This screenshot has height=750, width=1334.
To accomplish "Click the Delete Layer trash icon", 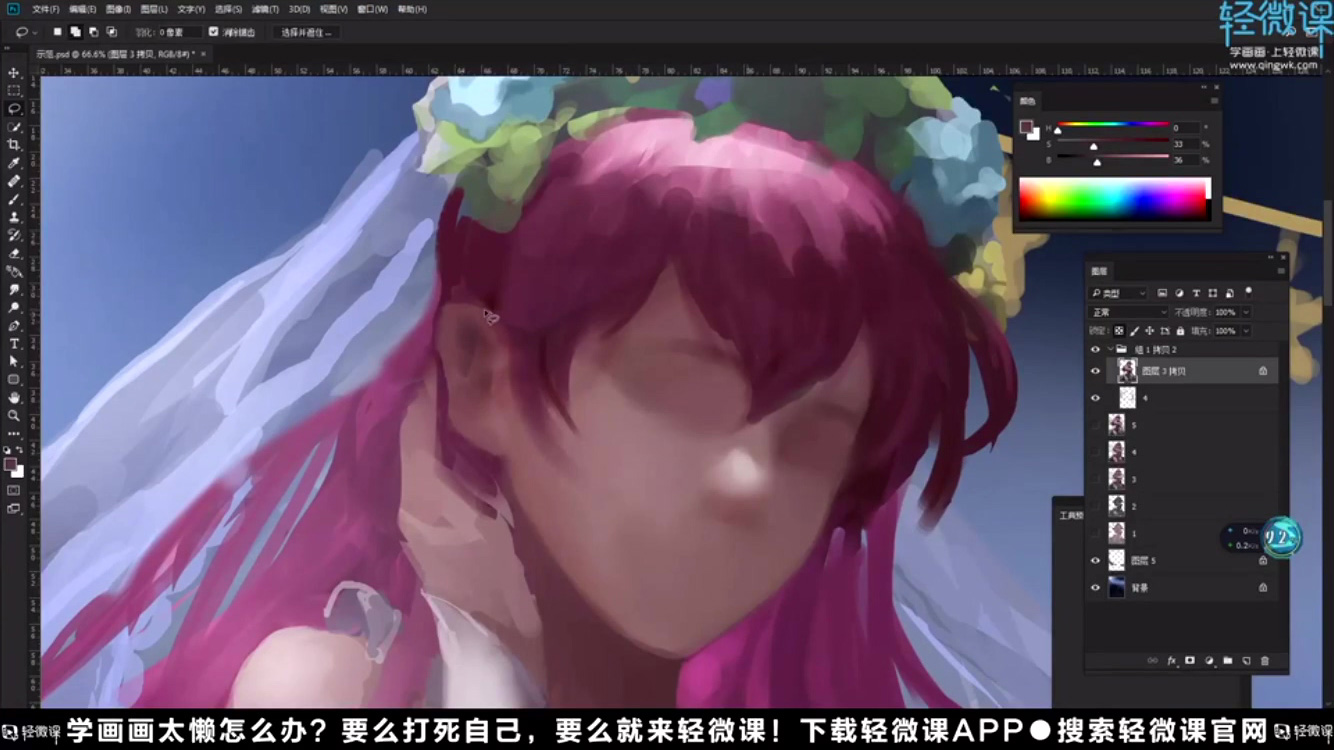I will tap(1265, 661).
